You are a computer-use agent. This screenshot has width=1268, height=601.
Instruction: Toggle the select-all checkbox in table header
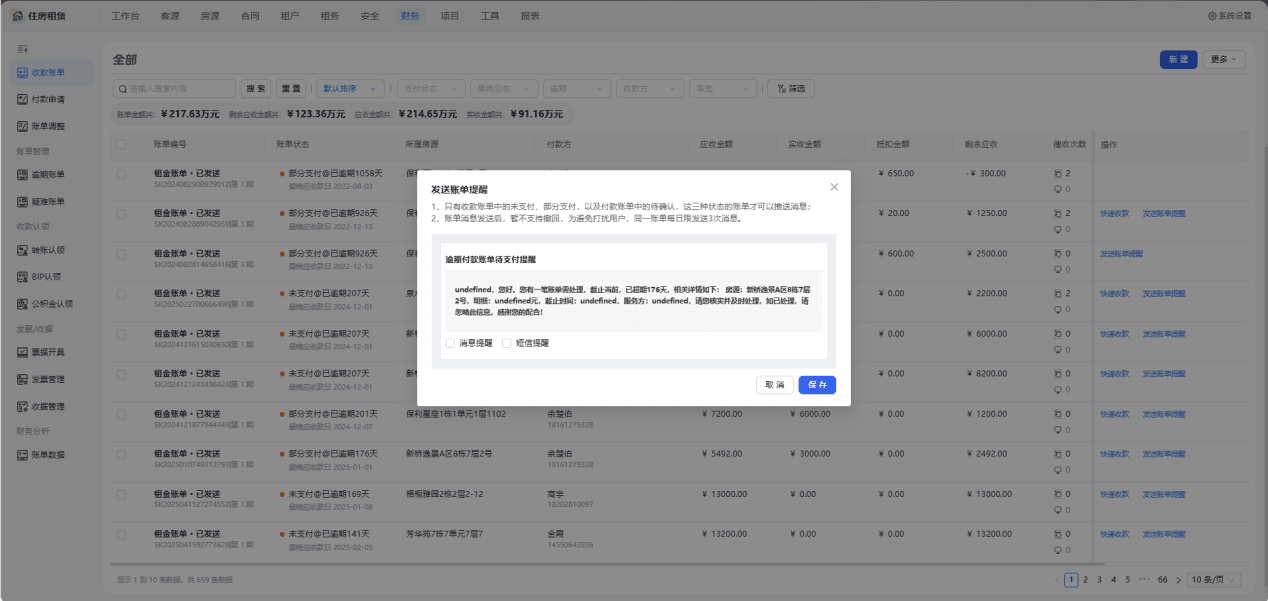(x=121, y=145)
